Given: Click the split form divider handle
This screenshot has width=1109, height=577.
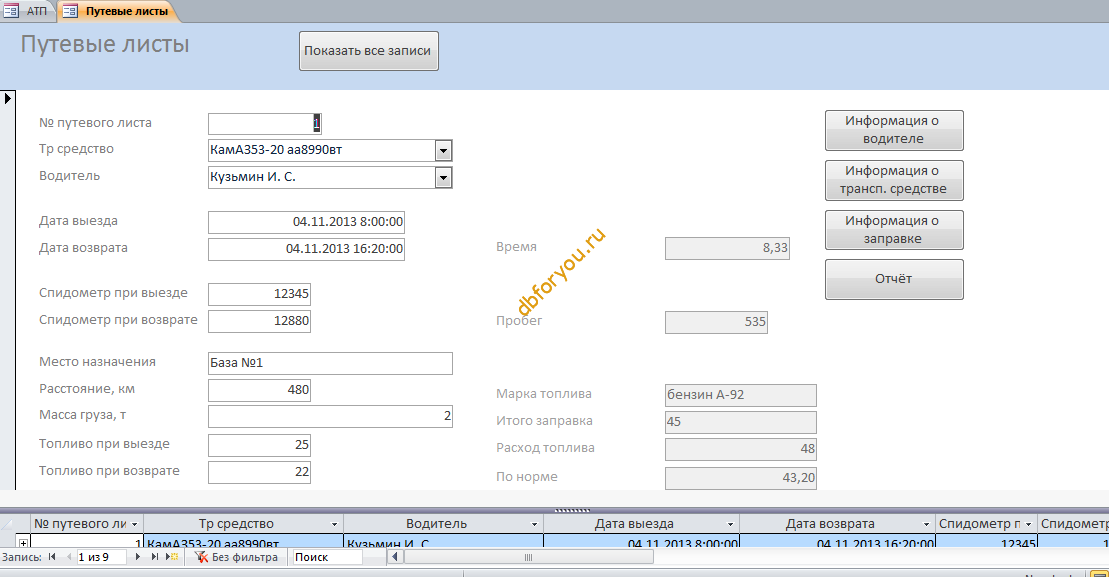Looking at the screenshot, I should click(x=572, y=510).
